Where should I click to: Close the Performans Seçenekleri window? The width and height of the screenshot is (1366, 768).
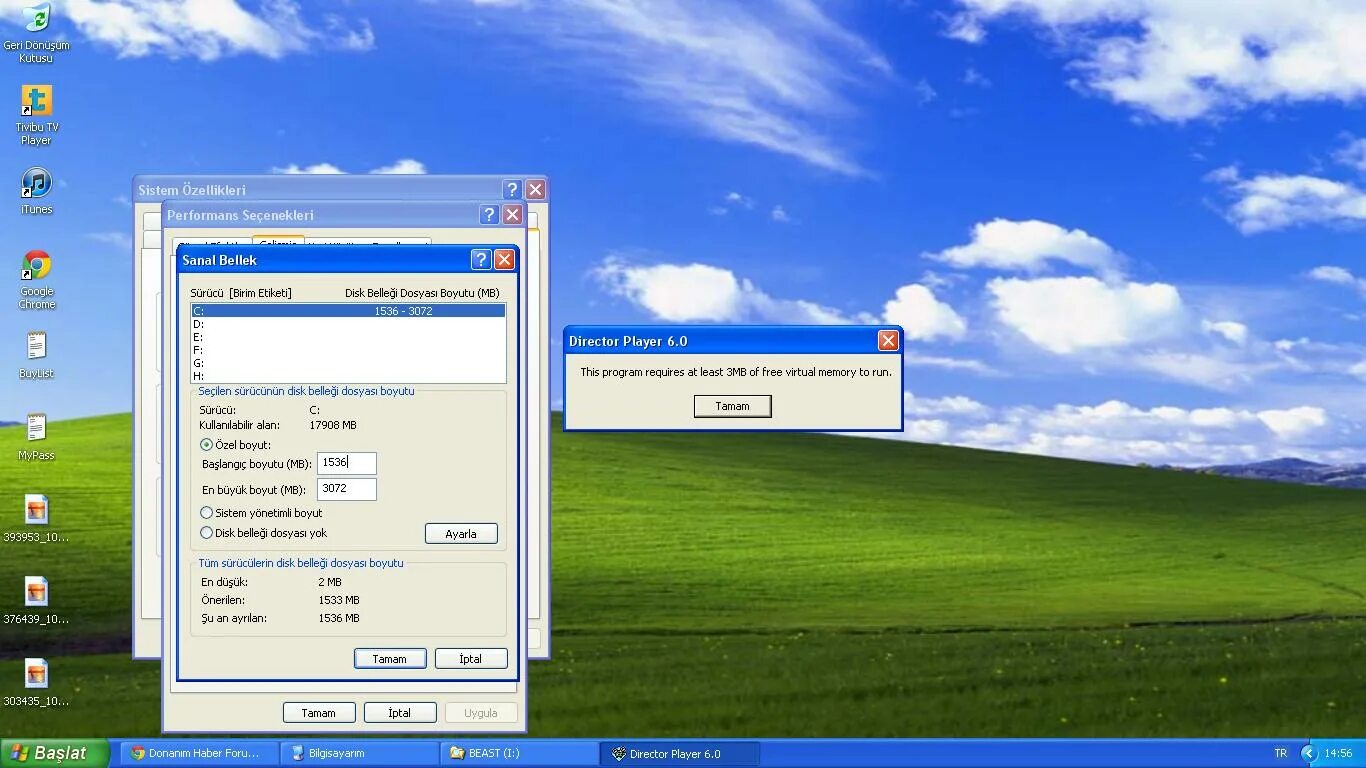[x=512, y=215]
